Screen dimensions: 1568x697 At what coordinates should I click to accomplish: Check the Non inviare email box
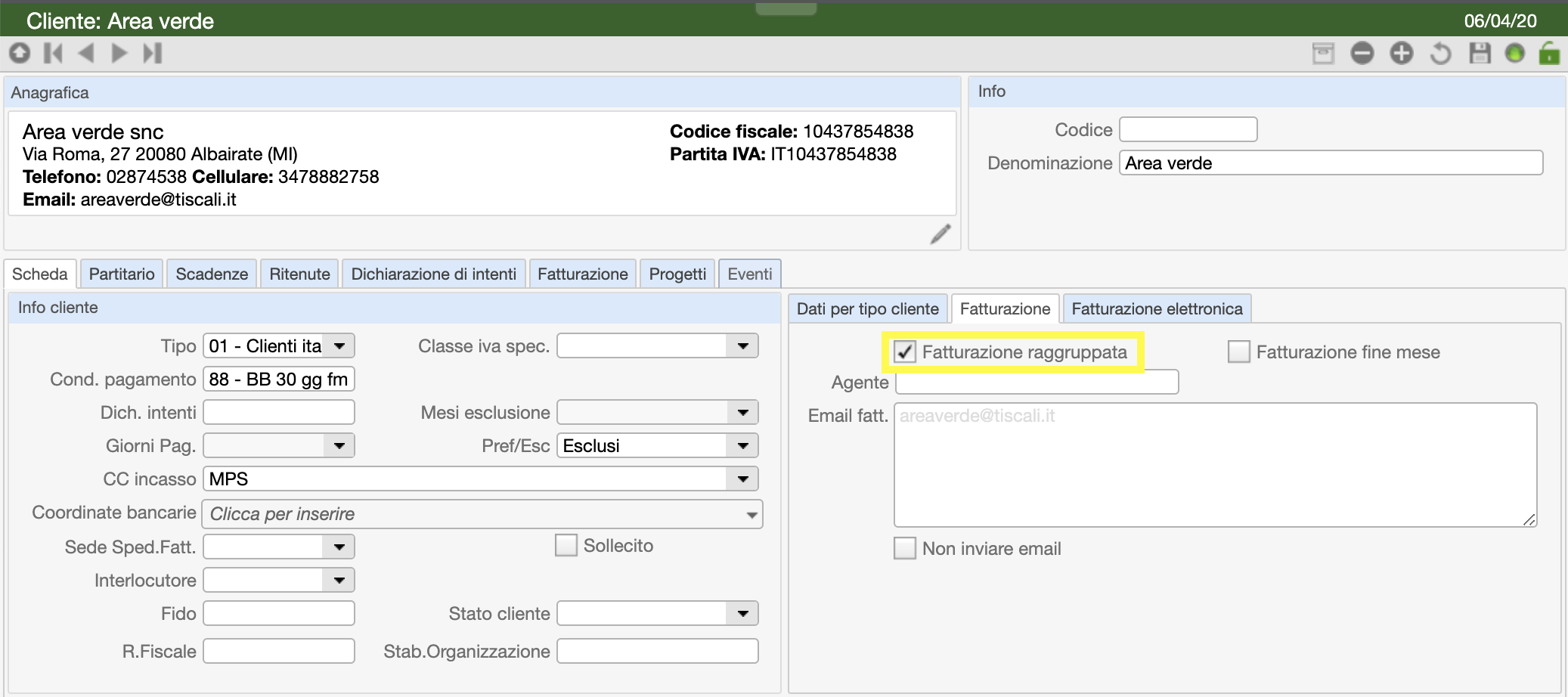(x=905, y=548)
